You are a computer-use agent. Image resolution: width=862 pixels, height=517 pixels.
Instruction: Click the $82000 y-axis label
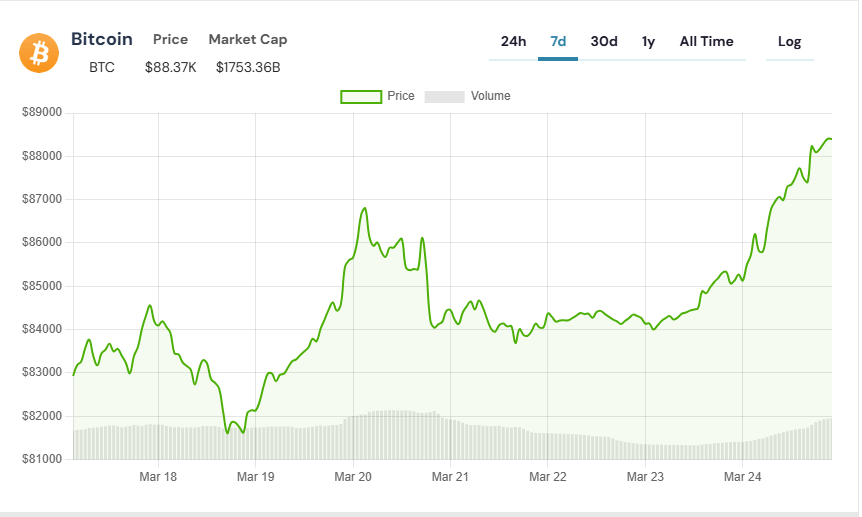[x=42, y=416]
